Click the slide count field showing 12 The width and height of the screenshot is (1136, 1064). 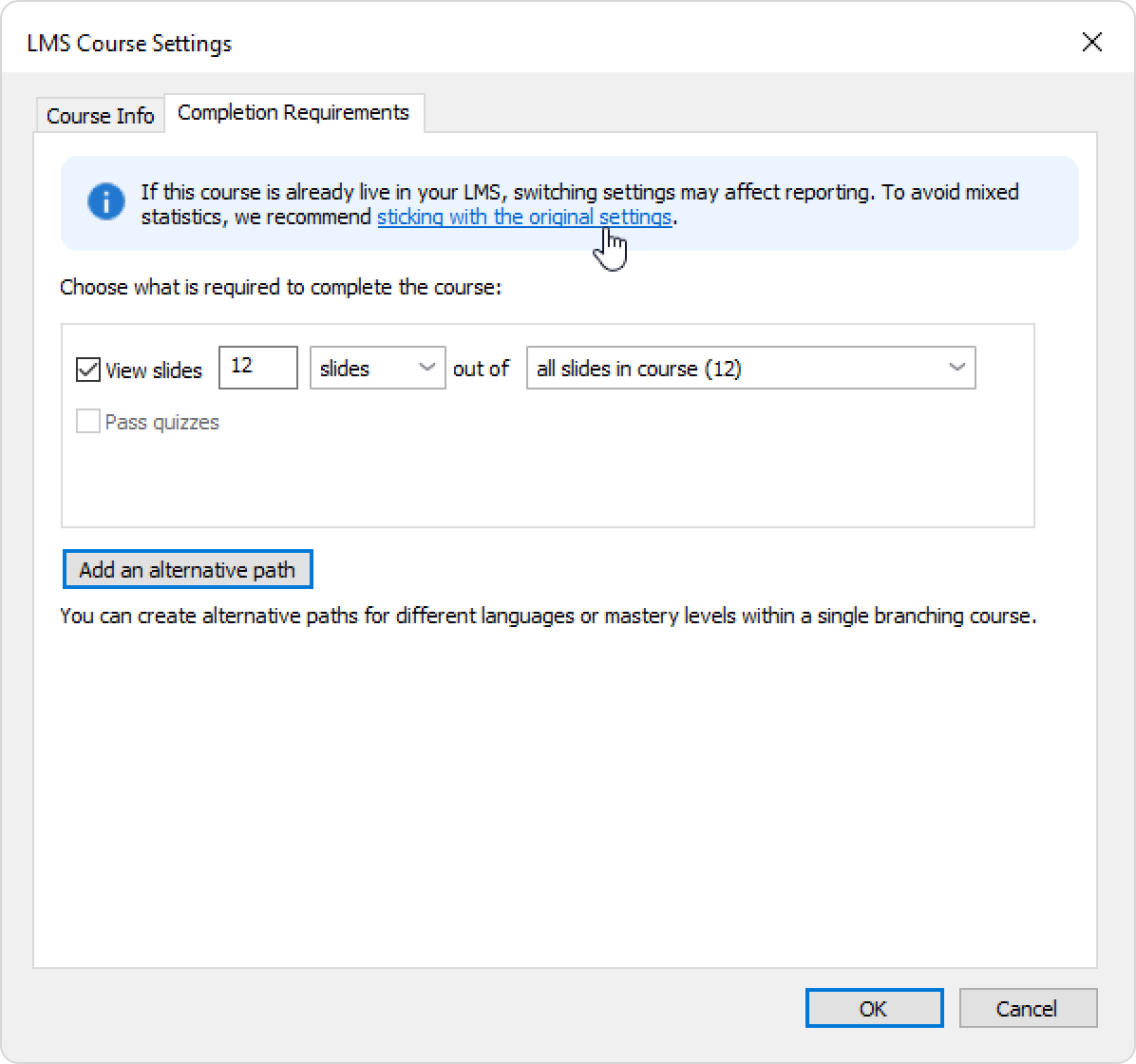(258, 368)
